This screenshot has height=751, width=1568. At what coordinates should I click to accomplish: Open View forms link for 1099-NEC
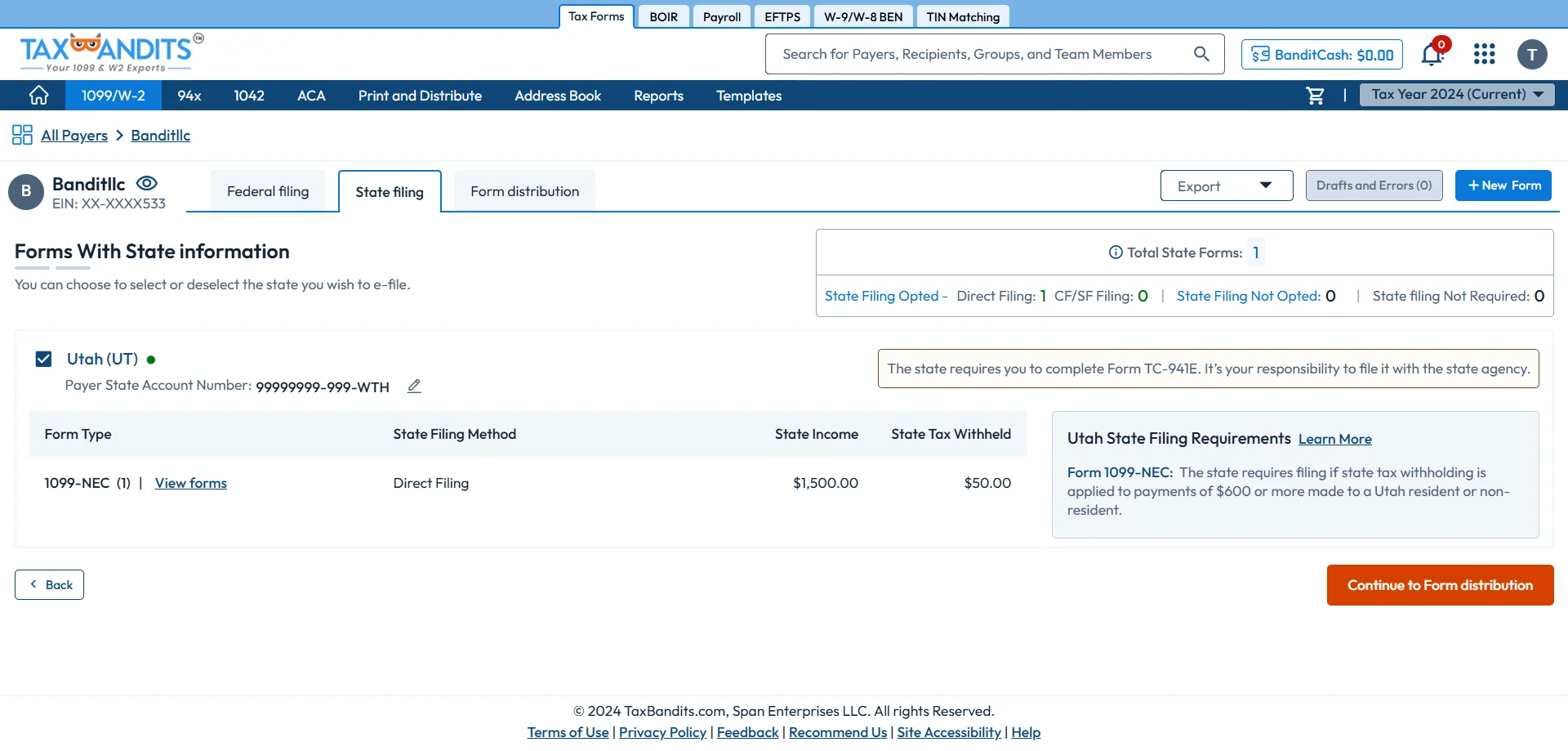click(191, 483)
